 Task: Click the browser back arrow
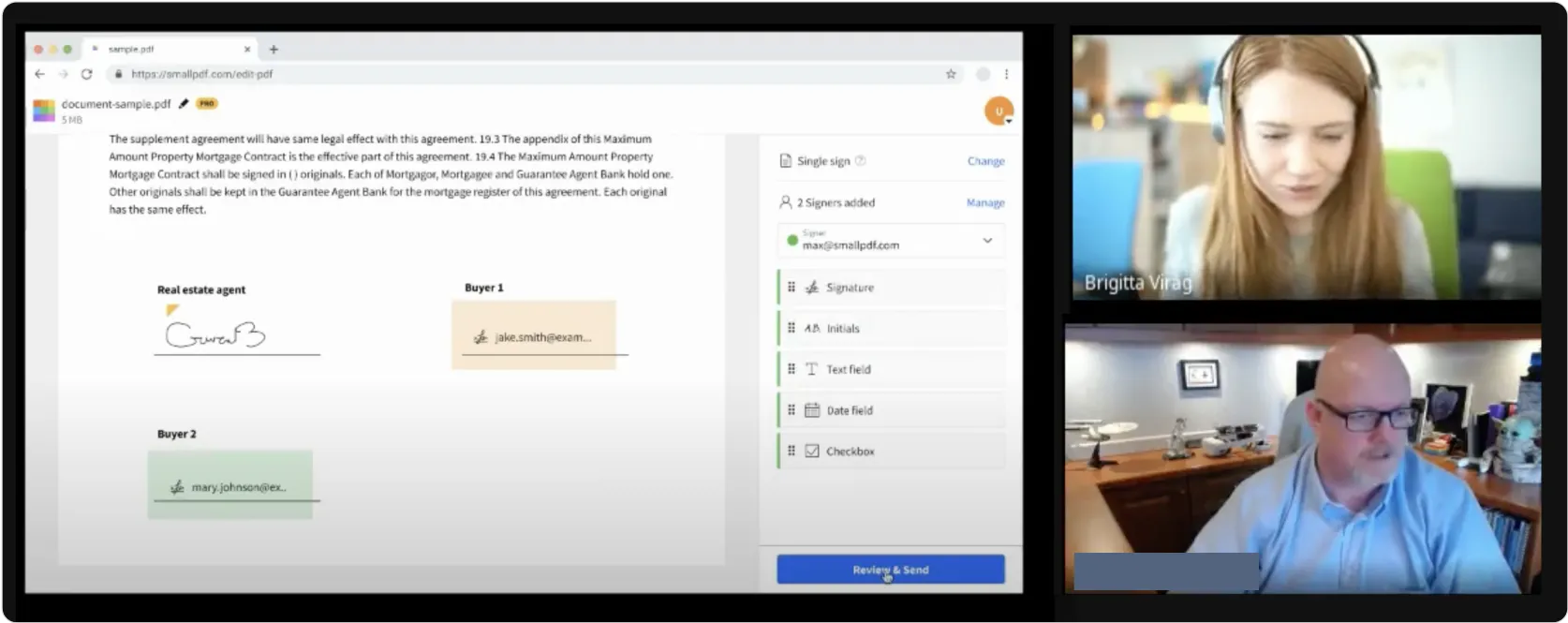click(x=39, y=74)
